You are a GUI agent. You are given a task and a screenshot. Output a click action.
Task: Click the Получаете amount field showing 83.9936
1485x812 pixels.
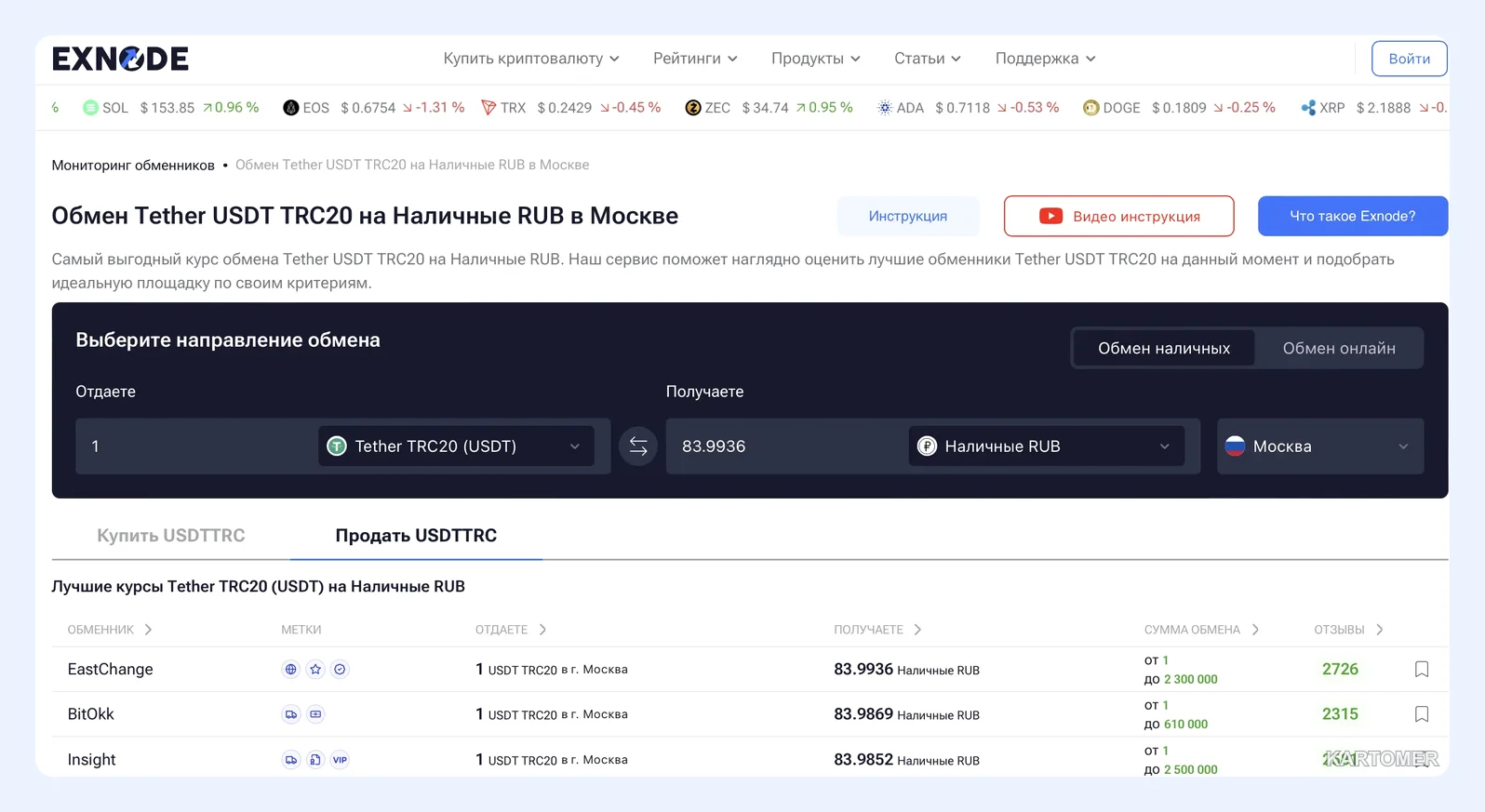pos(786,446)
